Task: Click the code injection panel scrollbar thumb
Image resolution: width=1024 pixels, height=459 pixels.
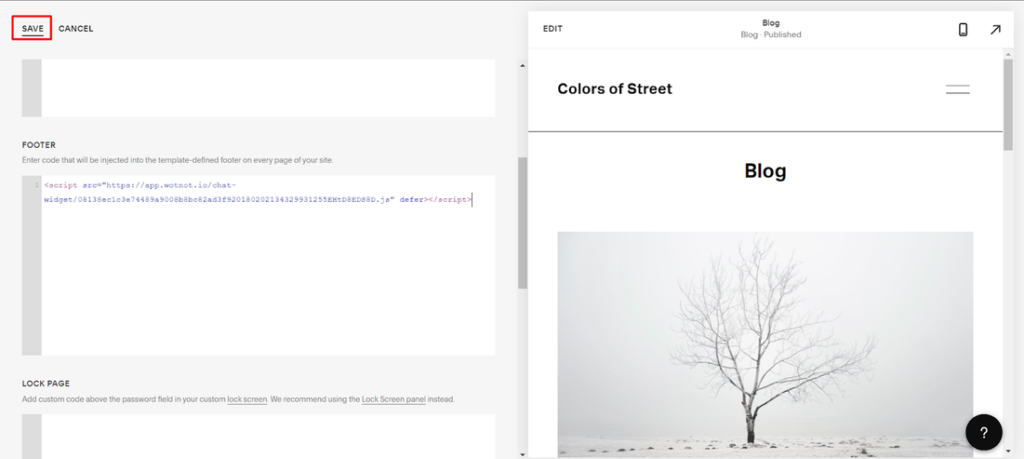Action: point(522,222)
